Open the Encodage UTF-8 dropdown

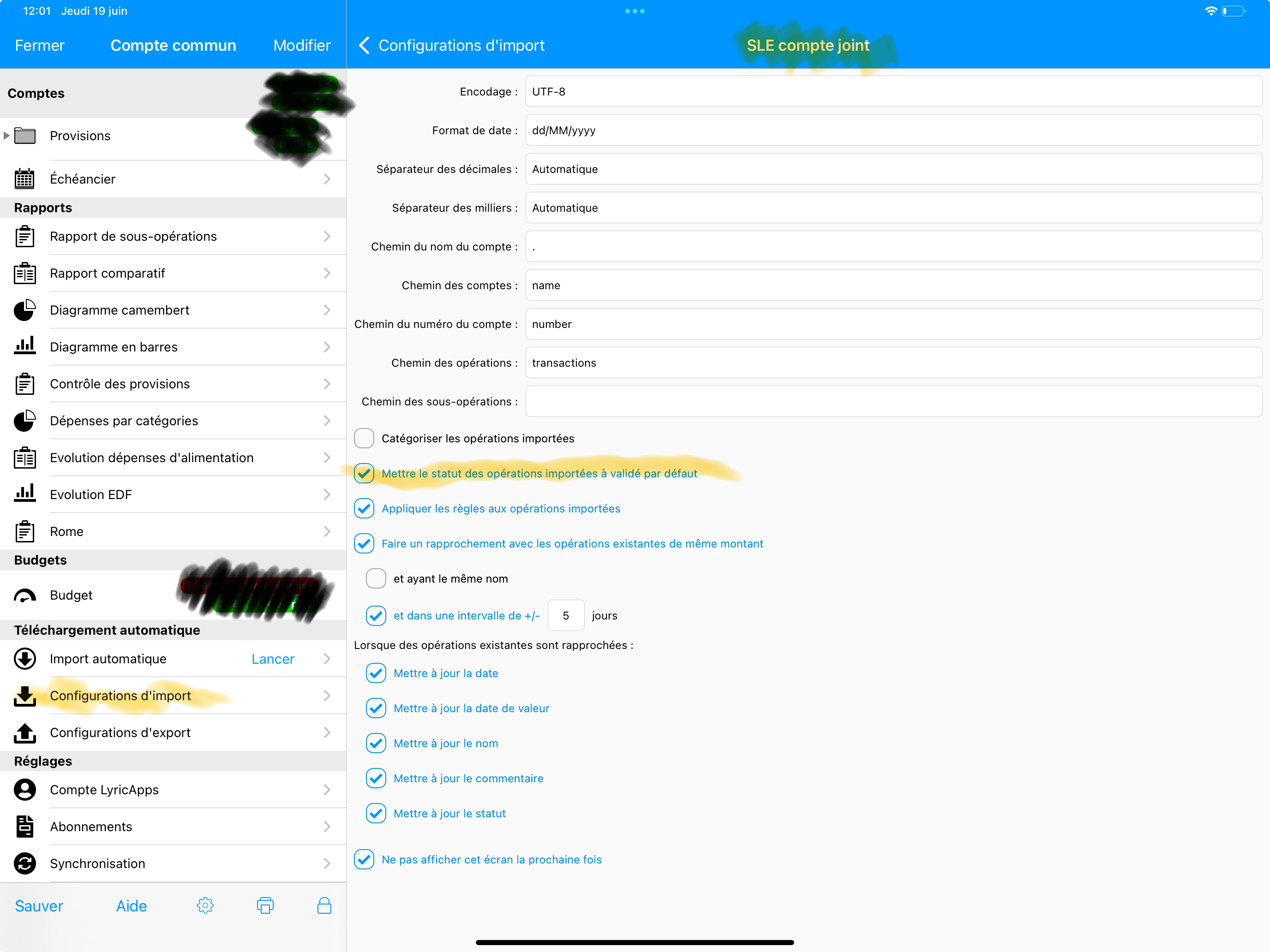click(893, 92)
